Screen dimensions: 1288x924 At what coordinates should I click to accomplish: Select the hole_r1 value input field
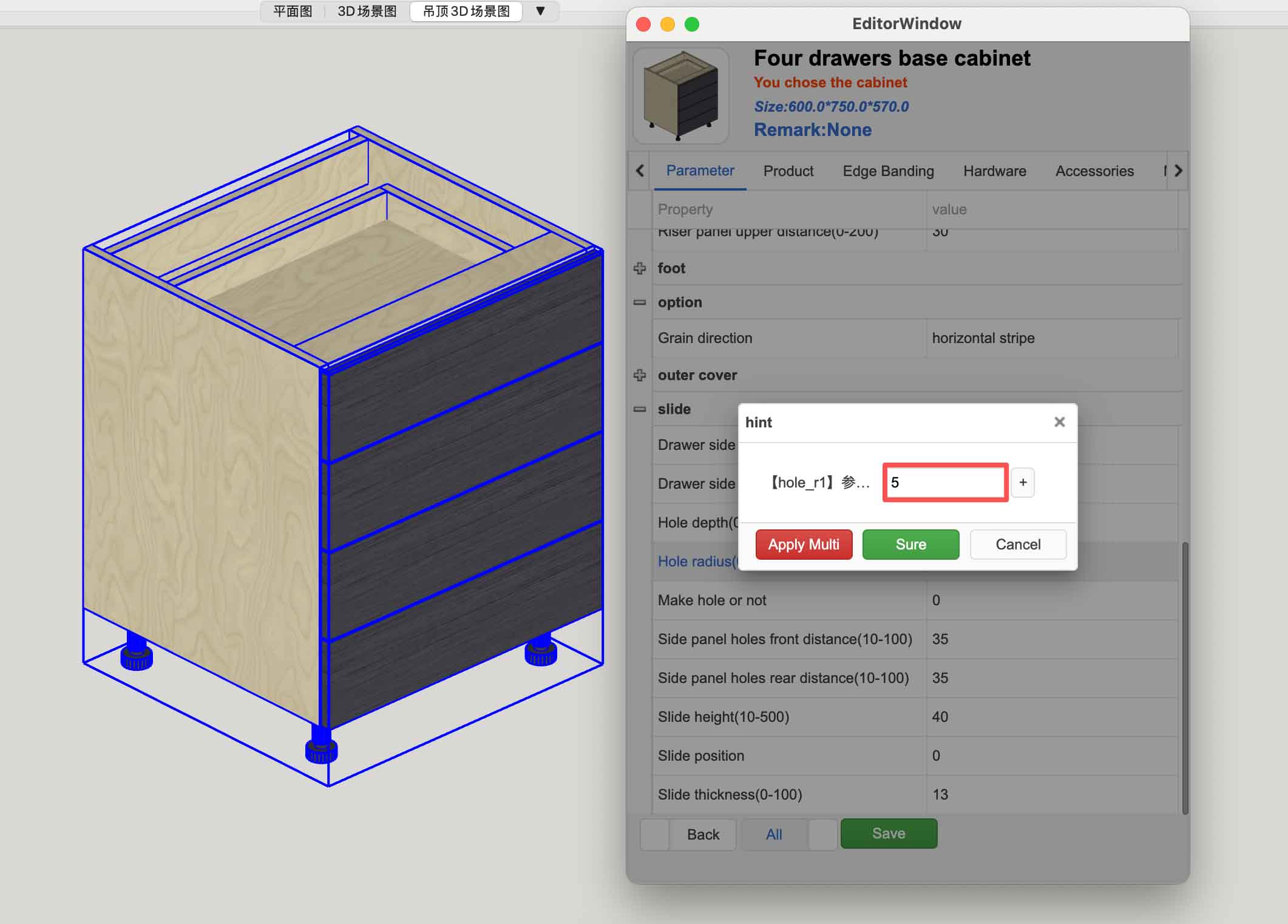tap(944, 482)
